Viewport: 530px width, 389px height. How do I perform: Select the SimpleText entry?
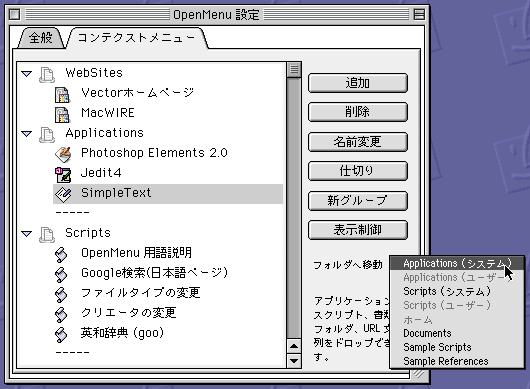point(168,193)
